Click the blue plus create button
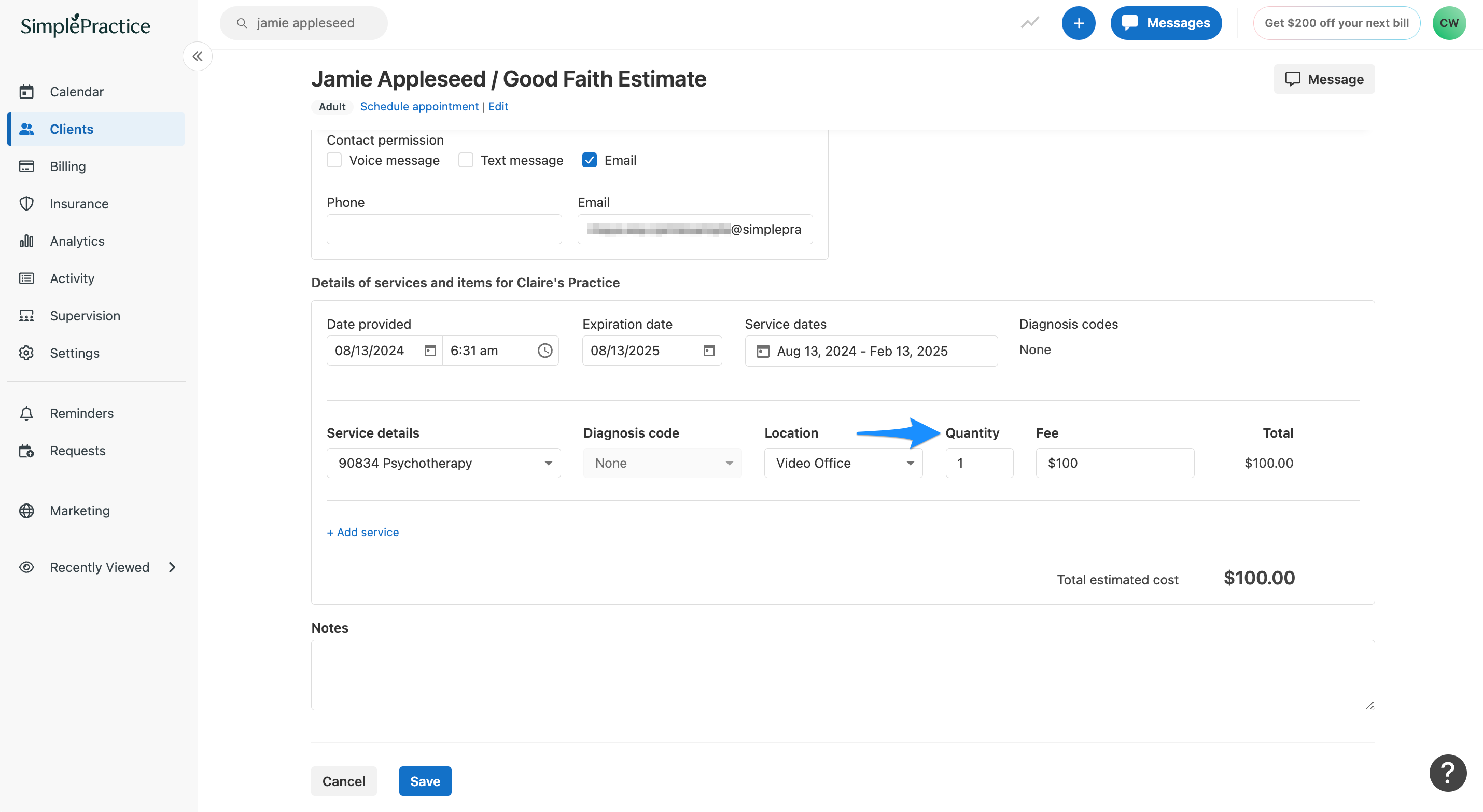This screenshot has width=1483, height=812. point(1078,23)
